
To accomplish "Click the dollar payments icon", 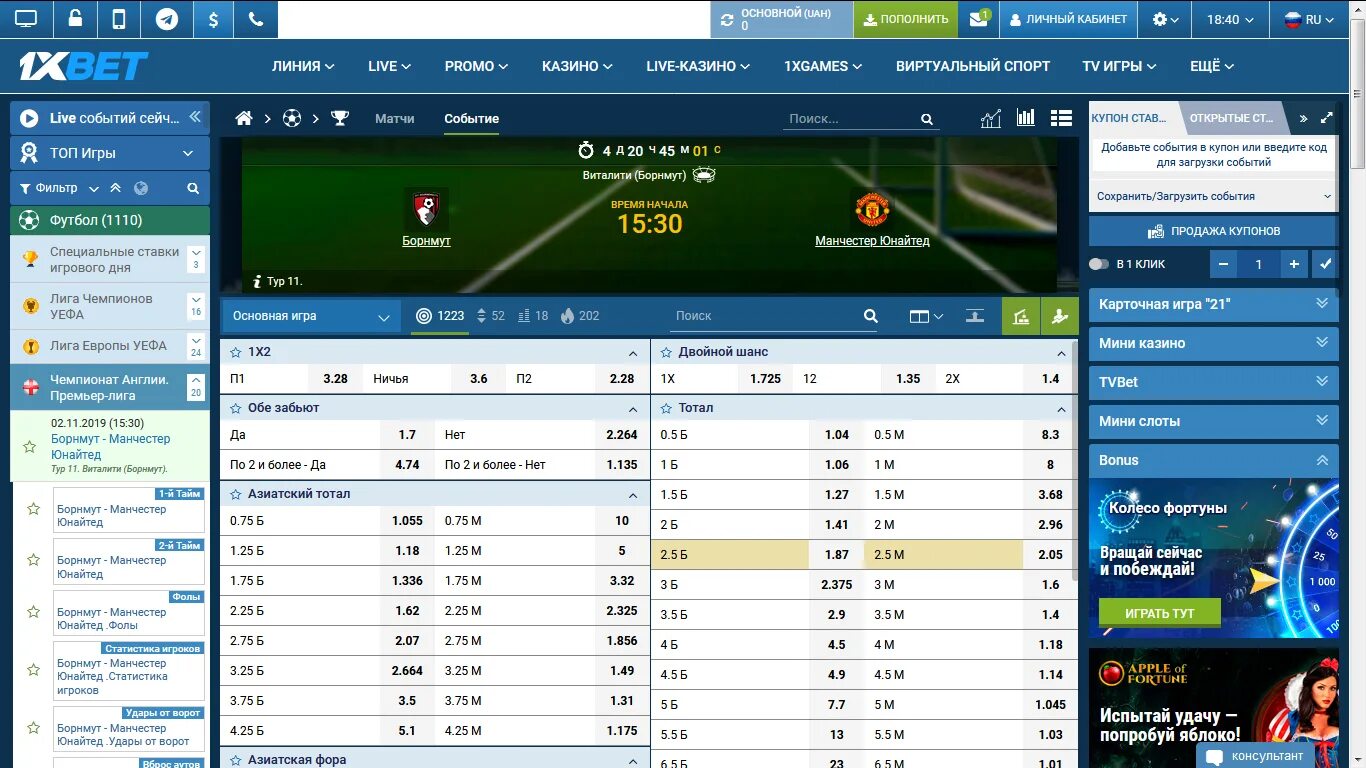I will (x=212, y=19).
